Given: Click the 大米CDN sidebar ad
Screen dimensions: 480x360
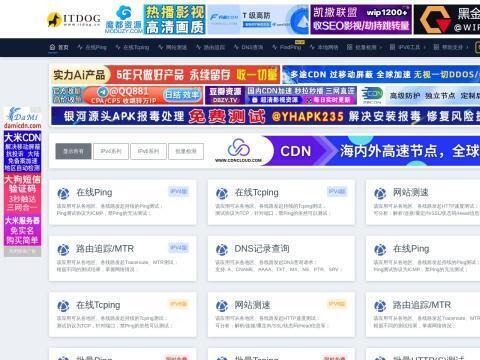Looking at the screenshot, I should [22, 152].
